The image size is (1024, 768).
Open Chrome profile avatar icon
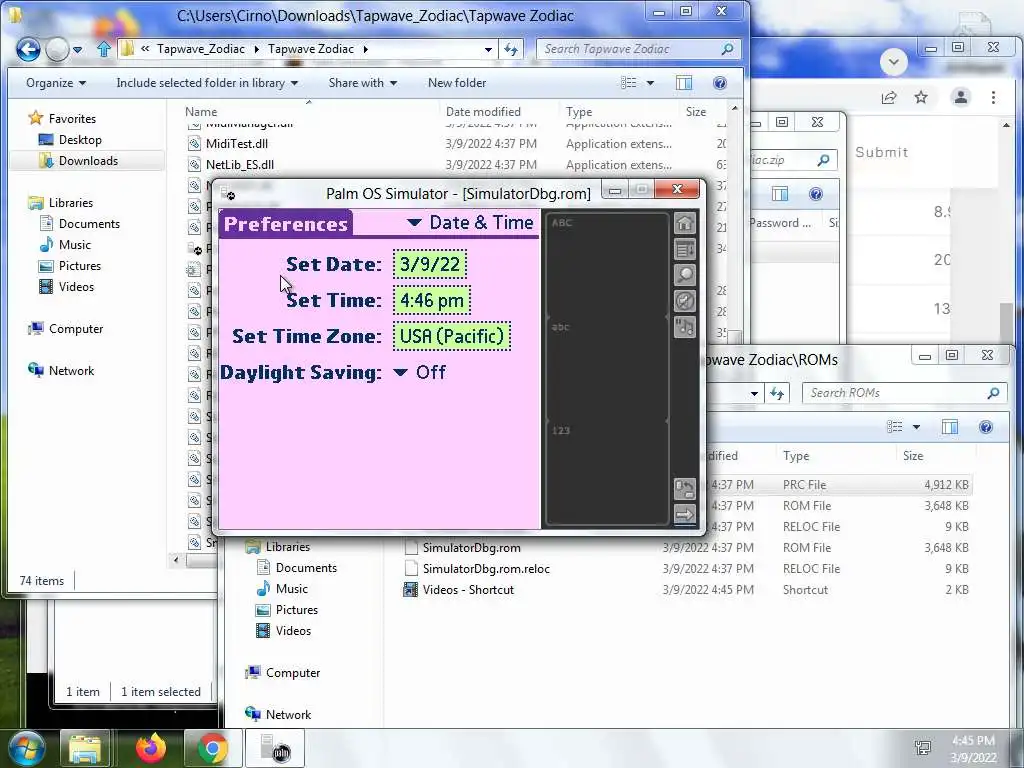click(961, 98)
